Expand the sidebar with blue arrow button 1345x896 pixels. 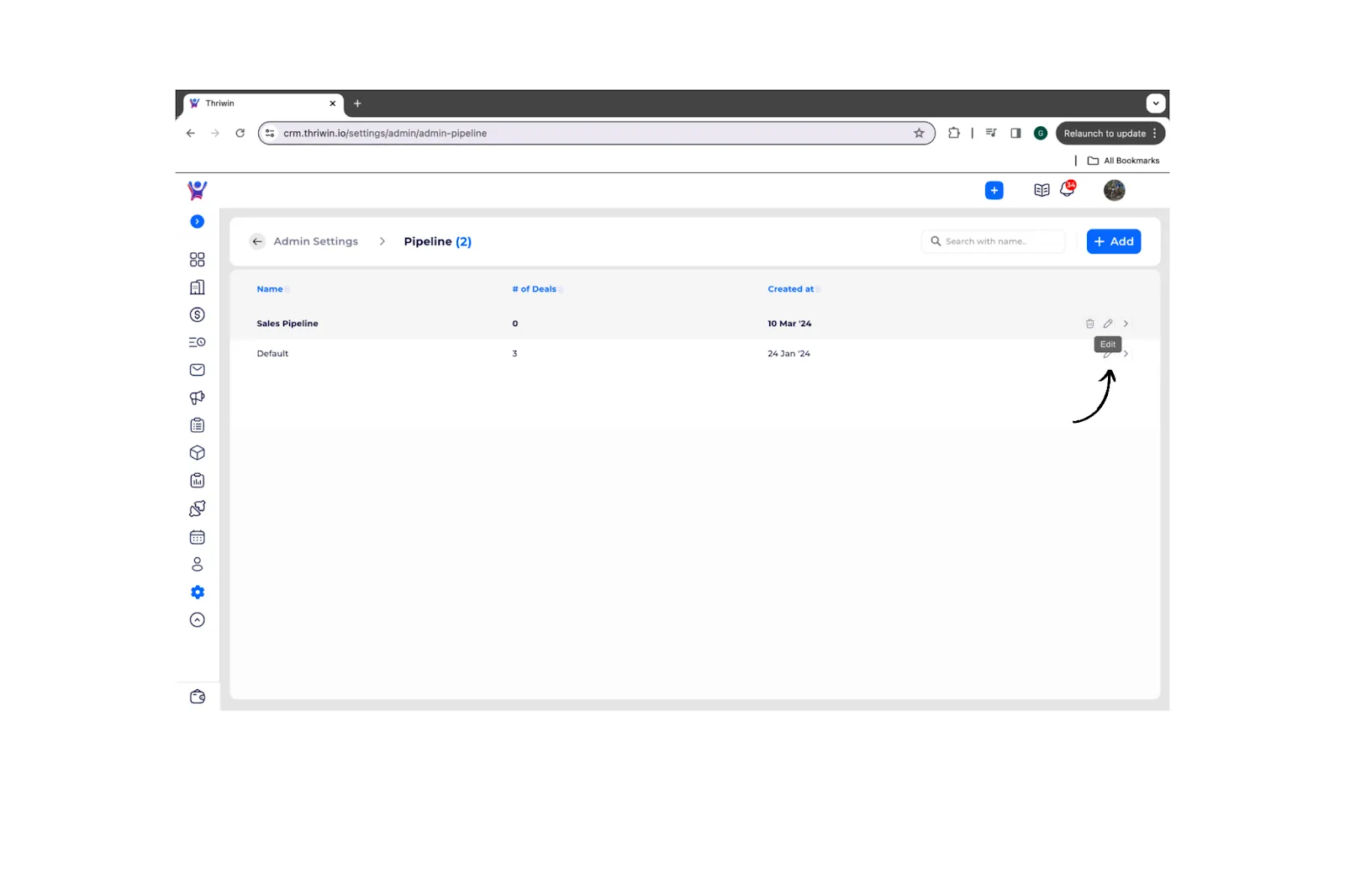pos(197,222)
